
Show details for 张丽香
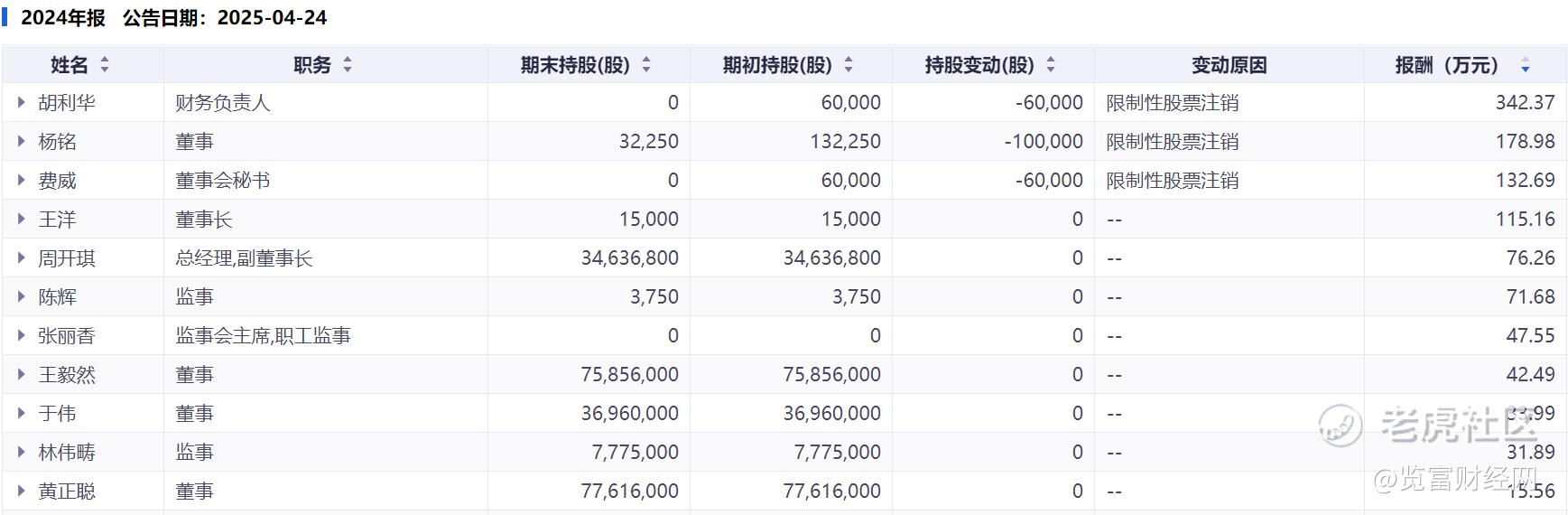coord(22,336)
